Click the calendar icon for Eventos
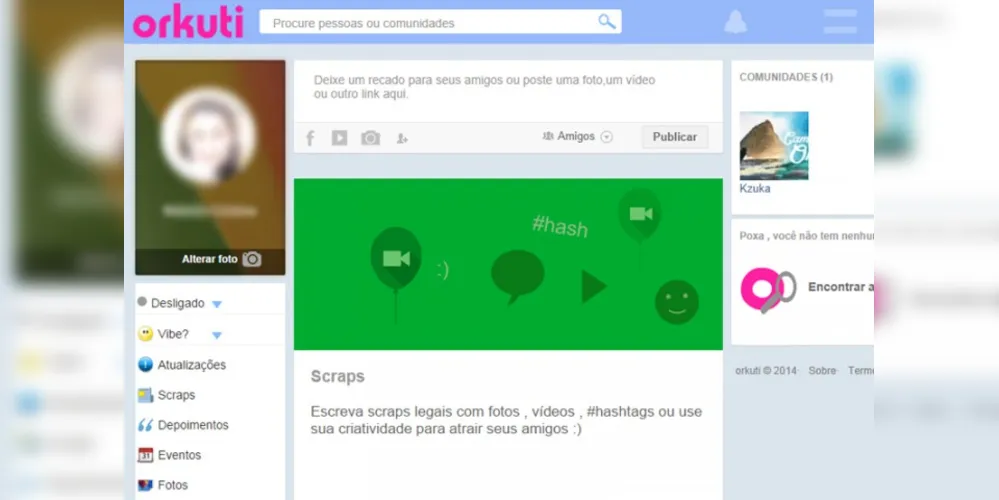 pos(145,455)
